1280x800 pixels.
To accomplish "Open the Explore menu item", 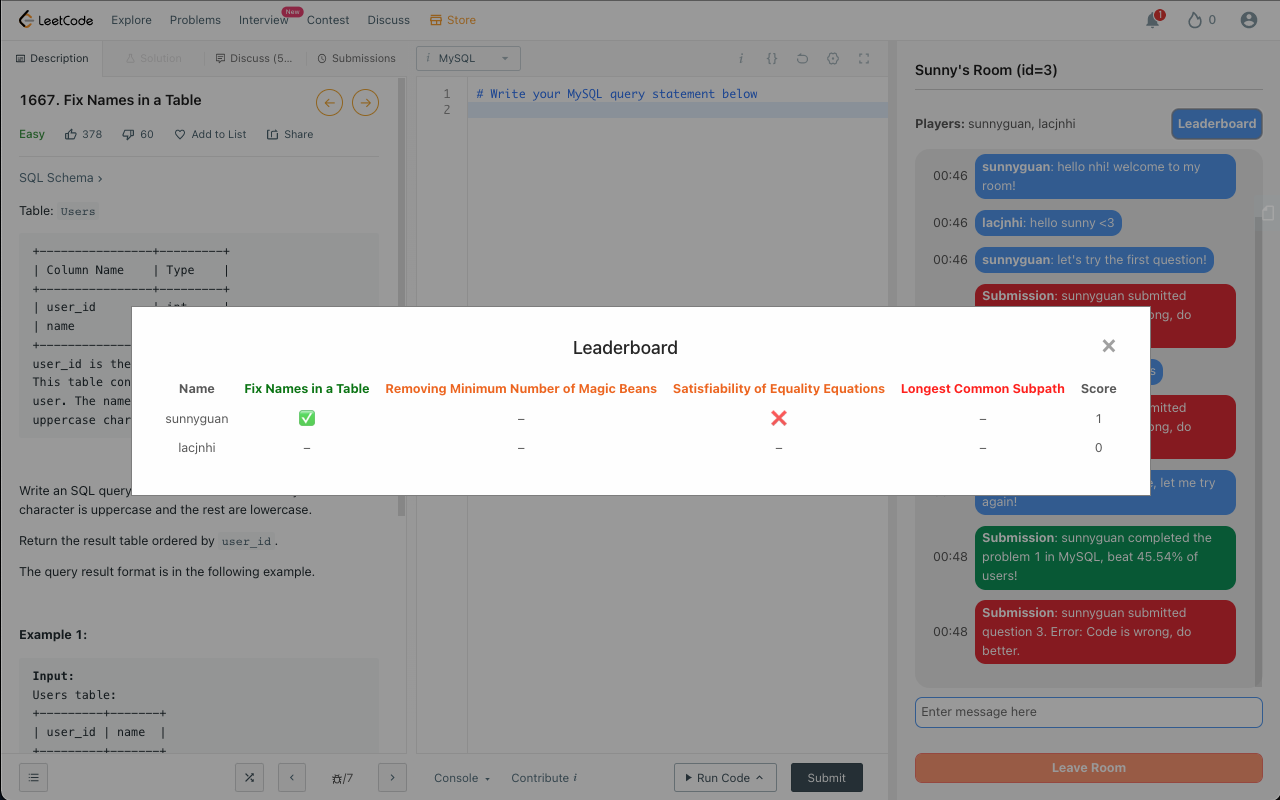I will pos(131,20).
